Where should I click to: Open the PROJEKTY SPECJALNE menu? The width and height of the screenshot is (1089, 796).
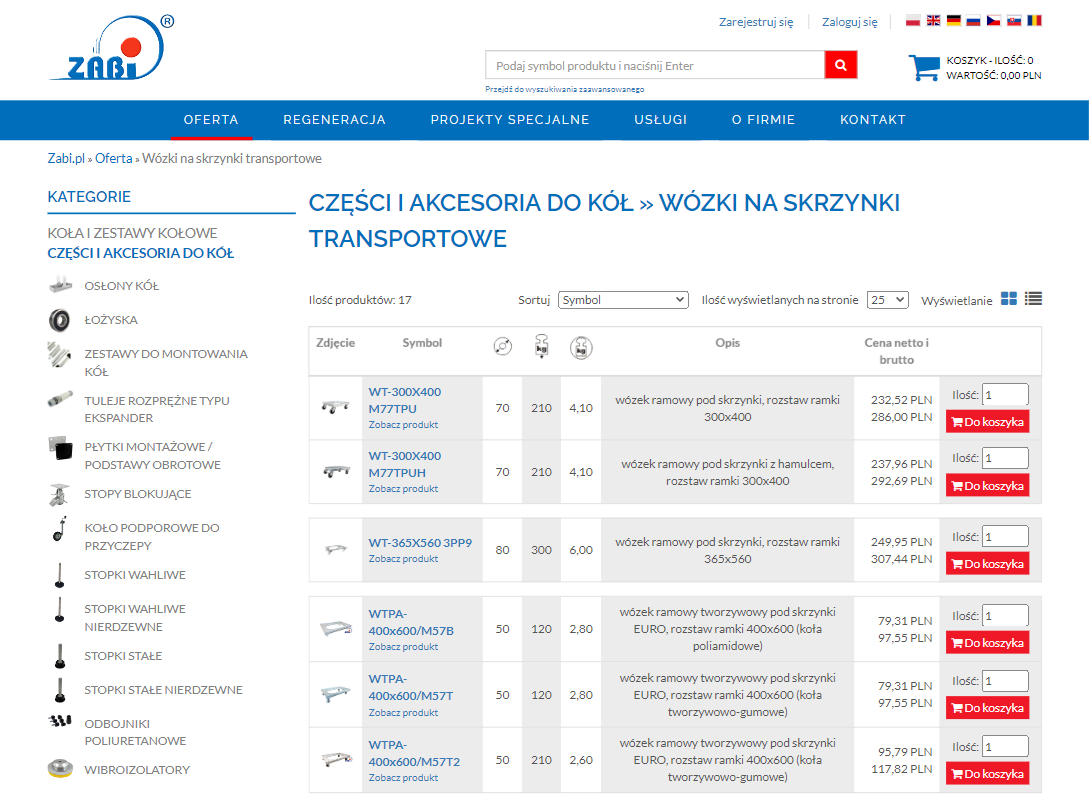(x=510, y=119)
